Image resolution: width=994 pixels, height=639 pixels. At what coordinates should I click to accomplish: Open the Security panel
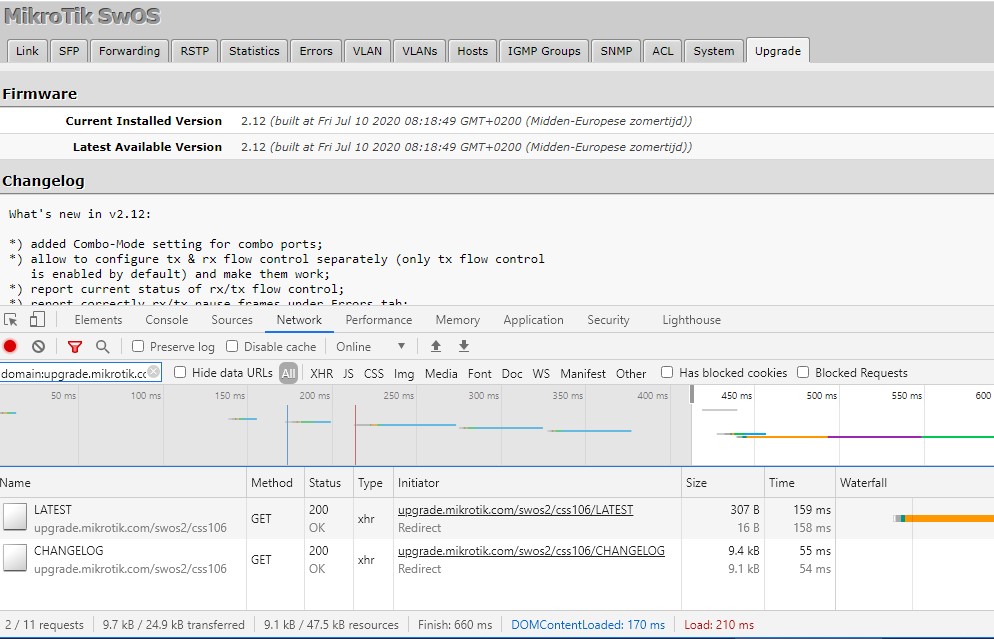coord(609,320)
